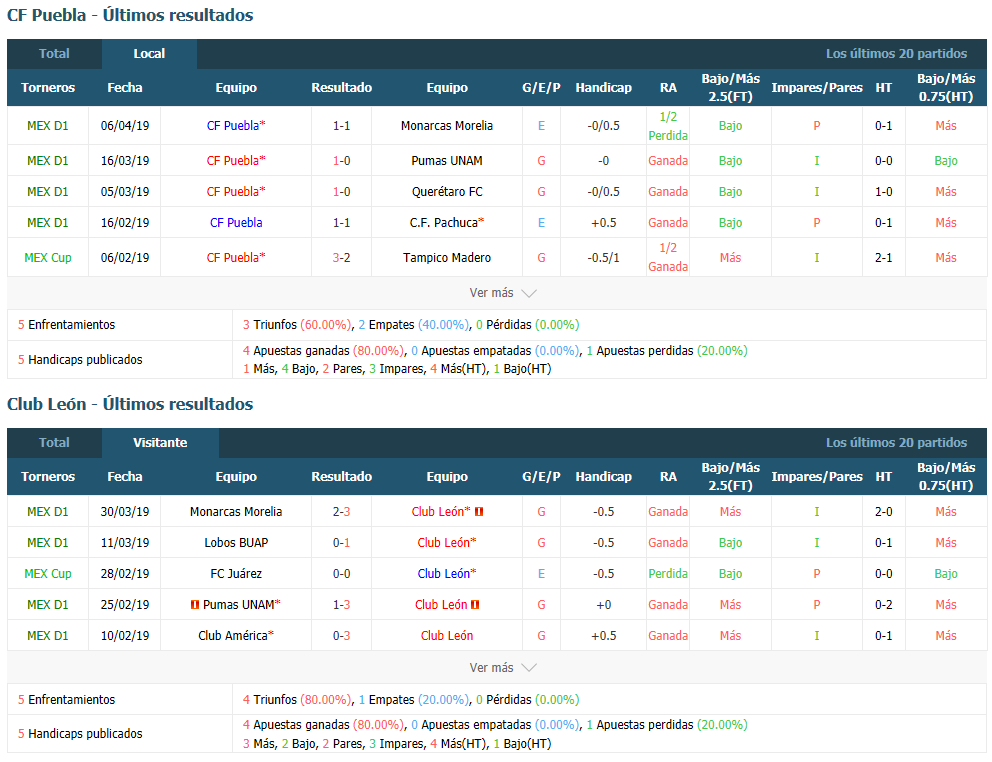Image resolution: width=992 pixels, height=762 pixels.
Task: Select Visitante tab in Club León table
Action: [160, 443]
